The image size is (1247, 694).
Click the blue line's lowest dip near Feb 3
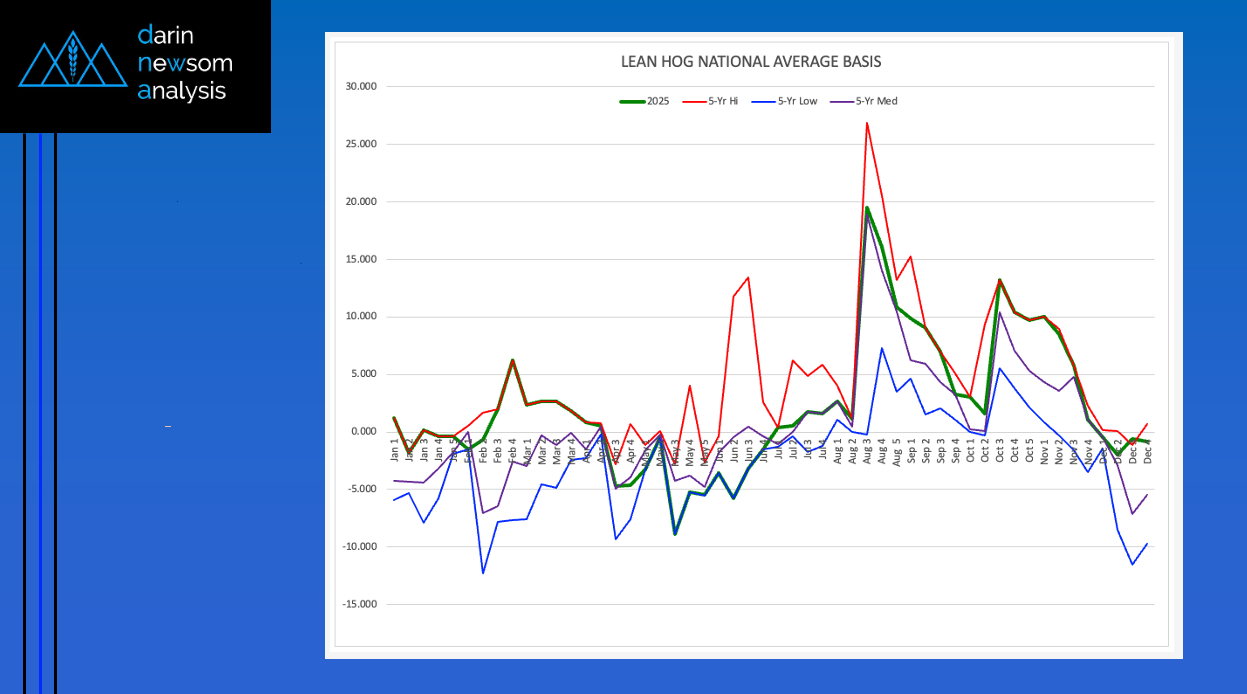coord(483,573)
